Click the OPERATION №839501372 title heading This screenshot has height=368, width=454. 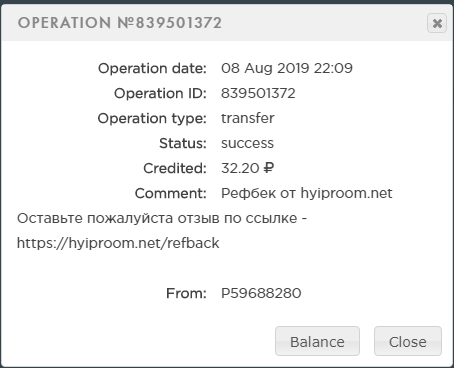pyautogui.click(x=120, y=23)
